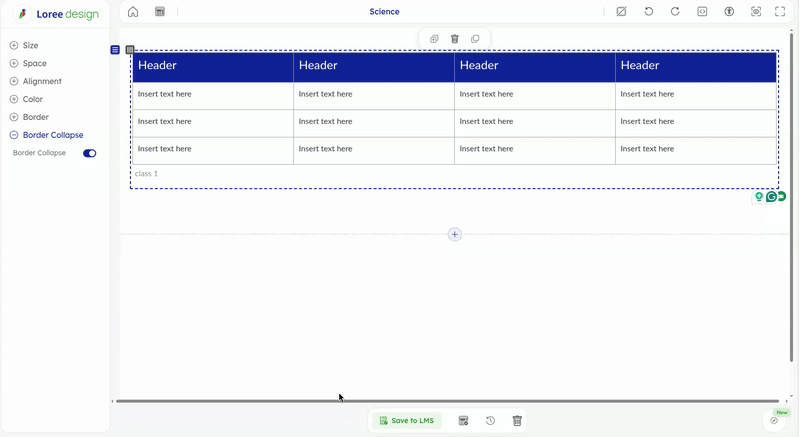Click the undo arrow icon
Viewport: 800px width, 437px height.
tap(649, 12)
